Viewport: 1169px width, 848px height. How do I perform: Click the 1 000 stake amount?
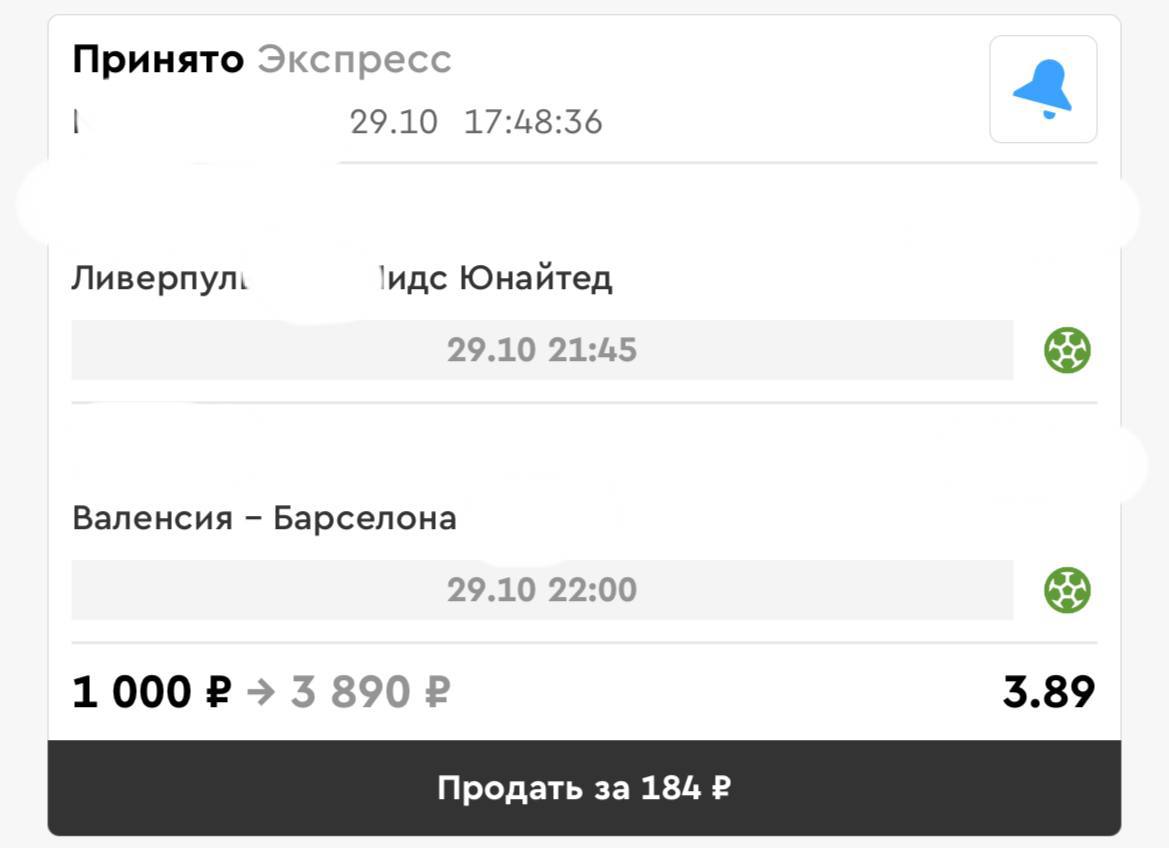(132, 692)
